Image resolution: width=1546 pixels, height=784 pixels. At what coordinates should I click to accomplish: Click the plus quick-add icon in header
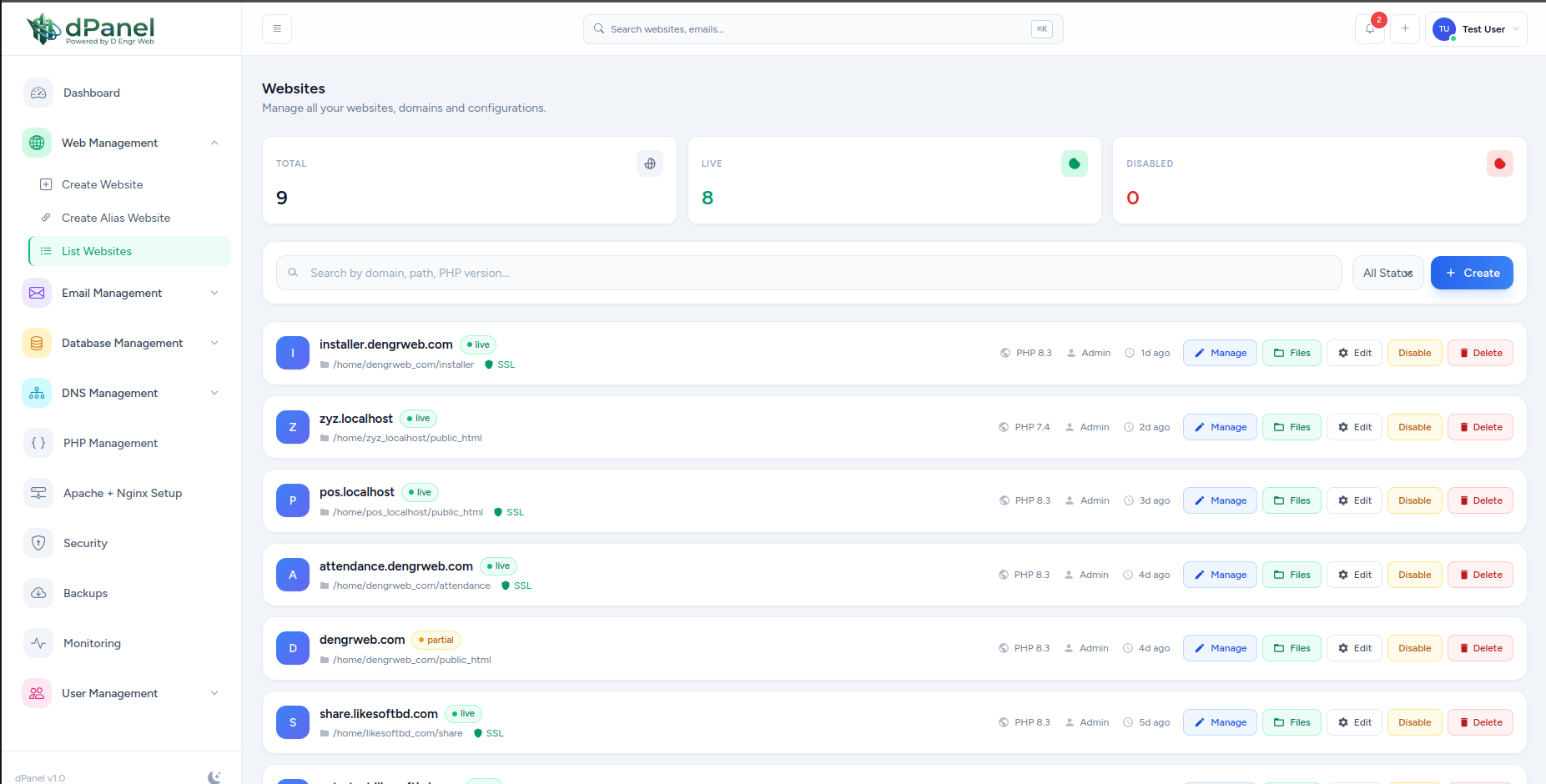(1405, 28)
